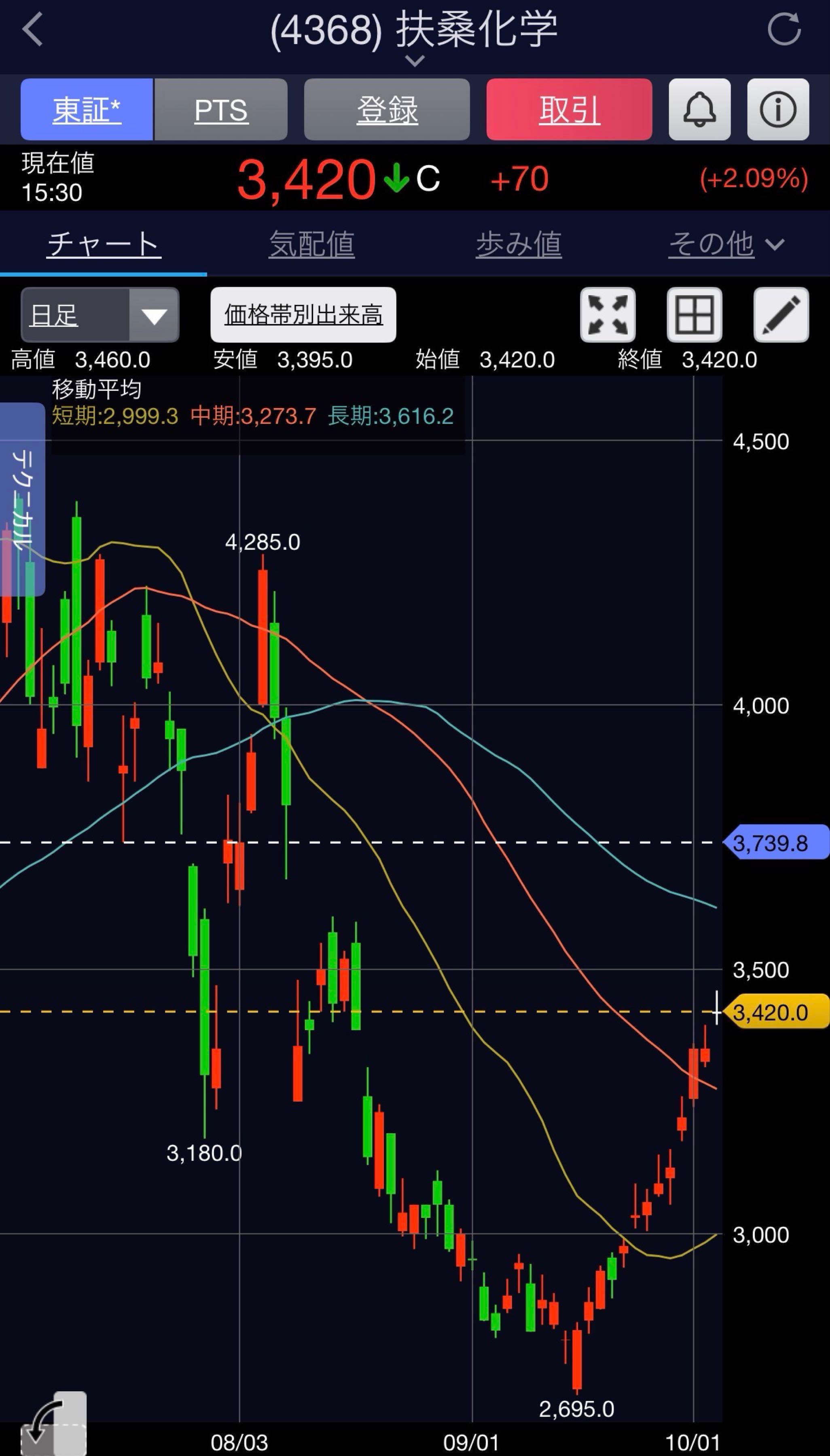Select the blue 3,739.8 price marker
The width and height of the screenshot is (830, 1456).
click(776, 843)
